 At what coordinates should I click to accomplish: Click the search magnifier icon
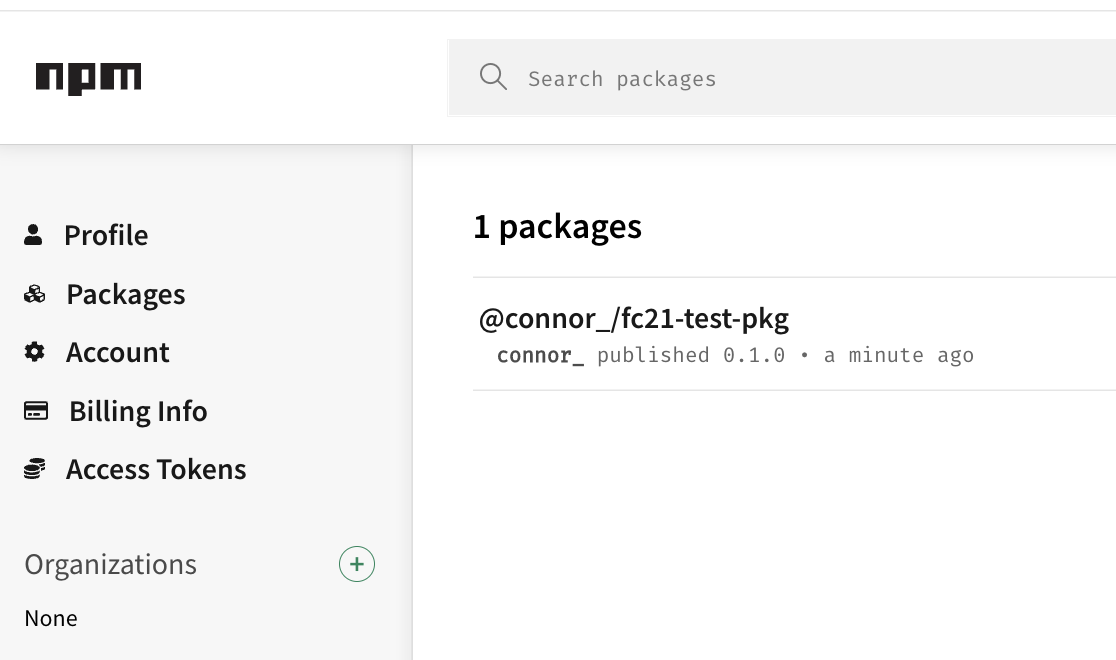click(x=493, y=77)
